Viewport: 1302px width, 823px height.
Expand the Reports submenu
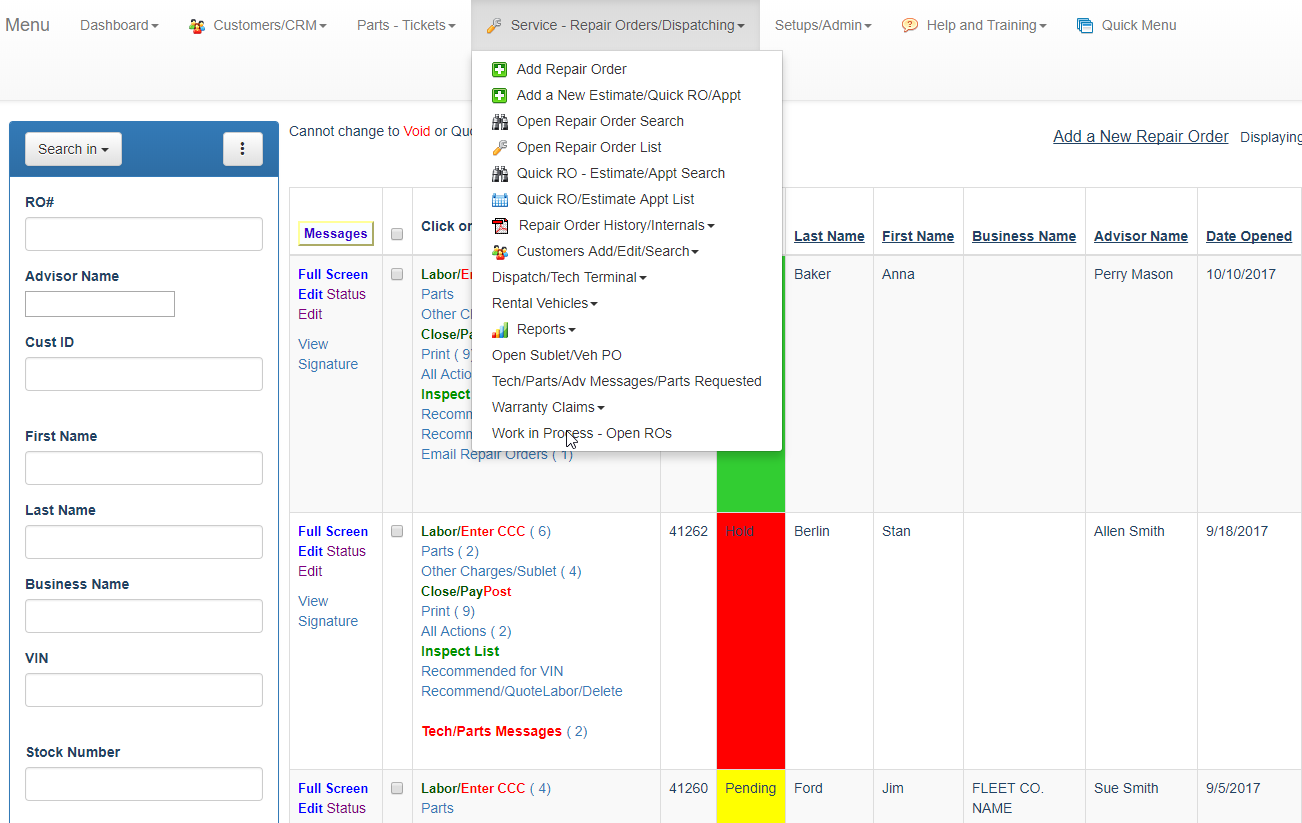[x=546, y=329]
